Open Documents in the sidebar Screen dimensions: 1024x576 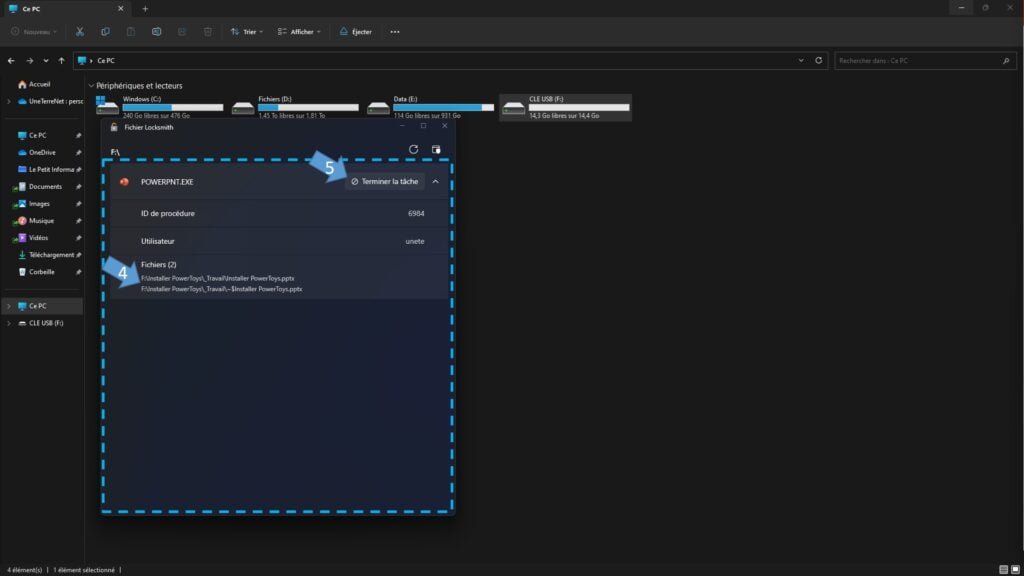[x=44, y=187]
